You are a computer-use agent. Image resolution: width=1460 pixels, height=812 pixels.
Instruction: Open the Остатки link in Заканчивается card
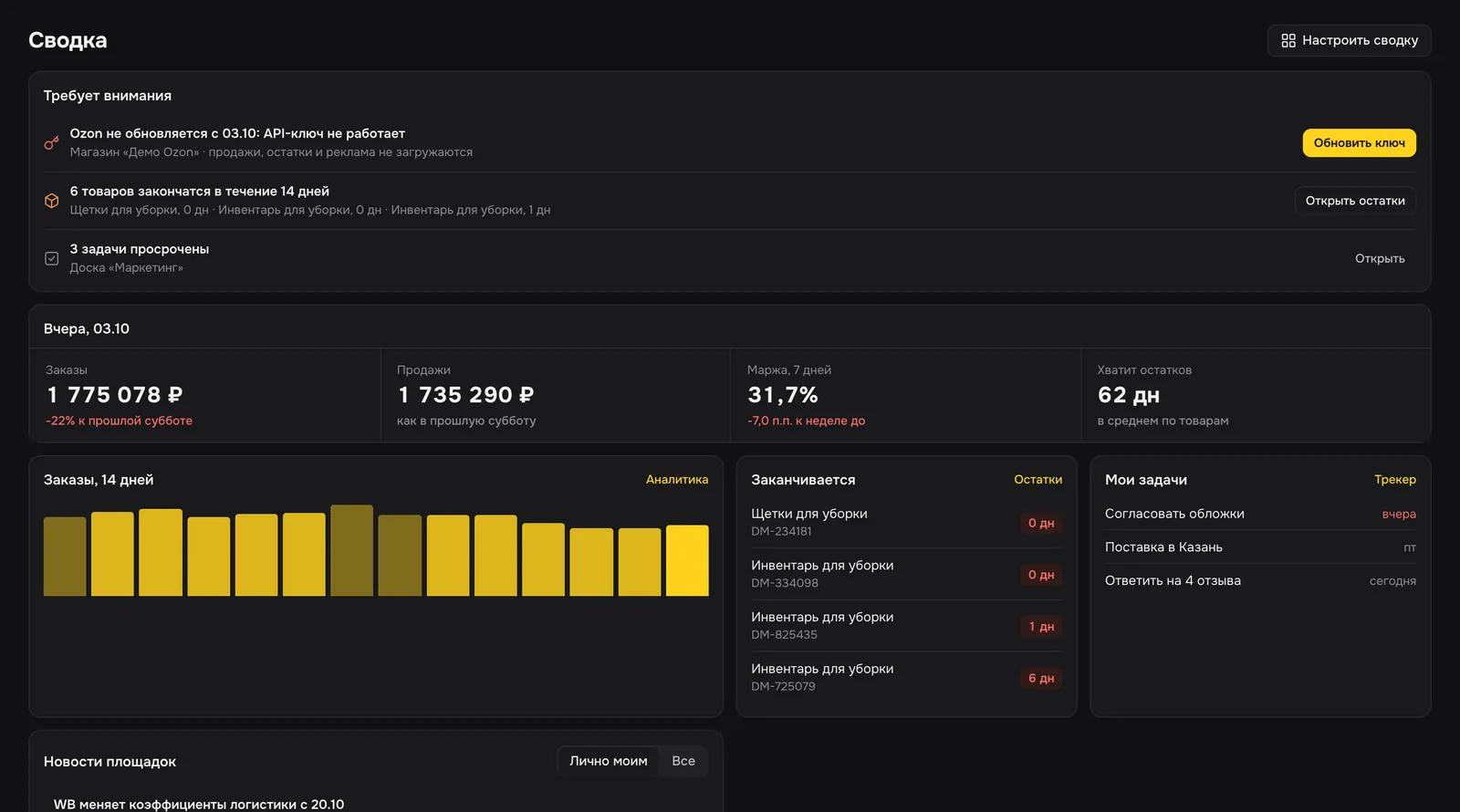click(1038, 480)
